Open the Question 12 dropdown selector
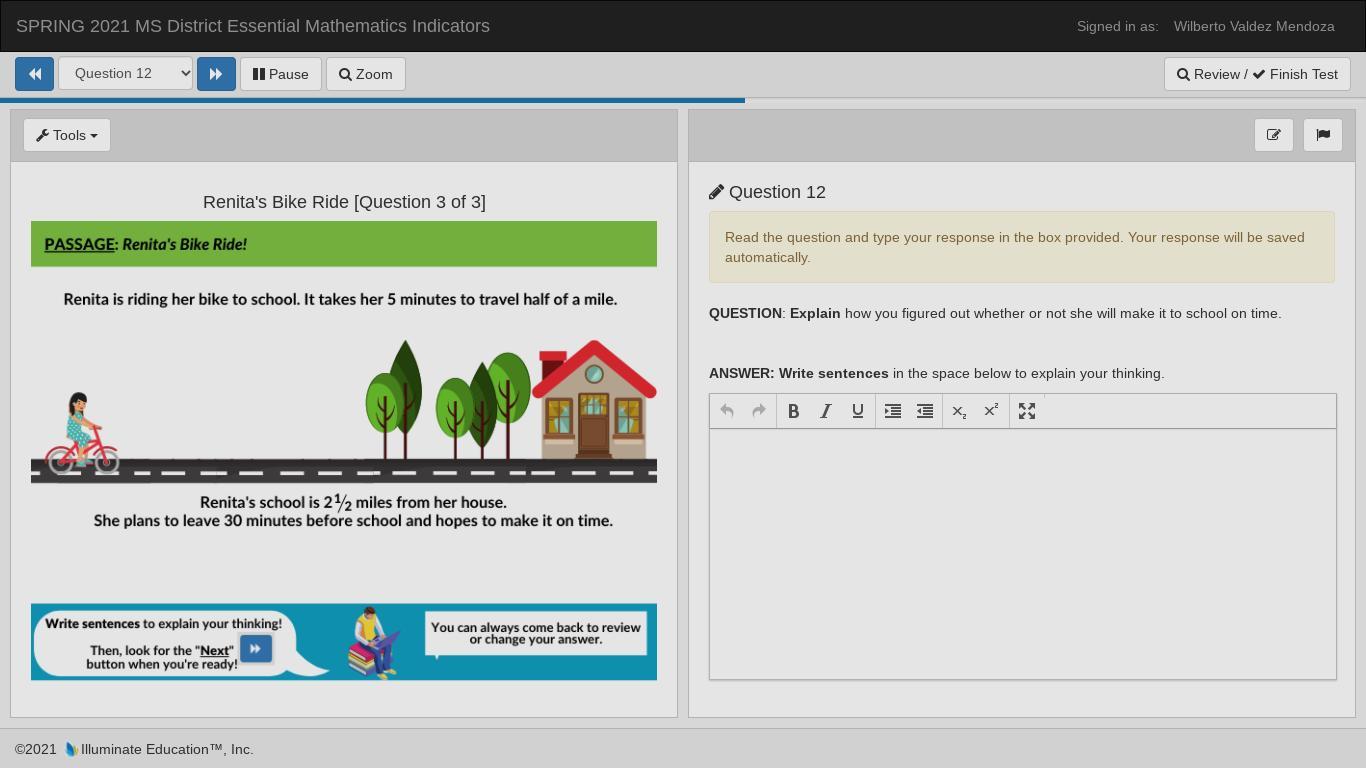This screenshot has height=768, width=1366. point(125,74)
